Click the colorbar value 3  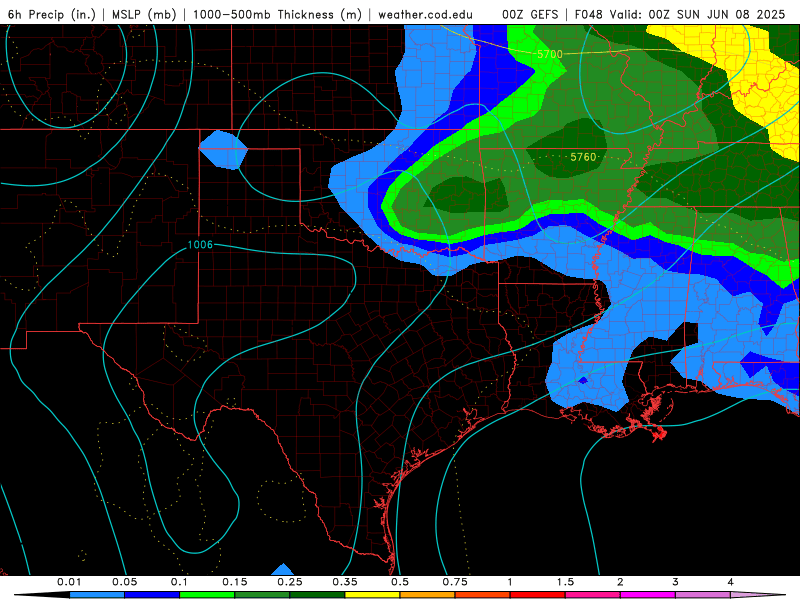tap(676, 582)
